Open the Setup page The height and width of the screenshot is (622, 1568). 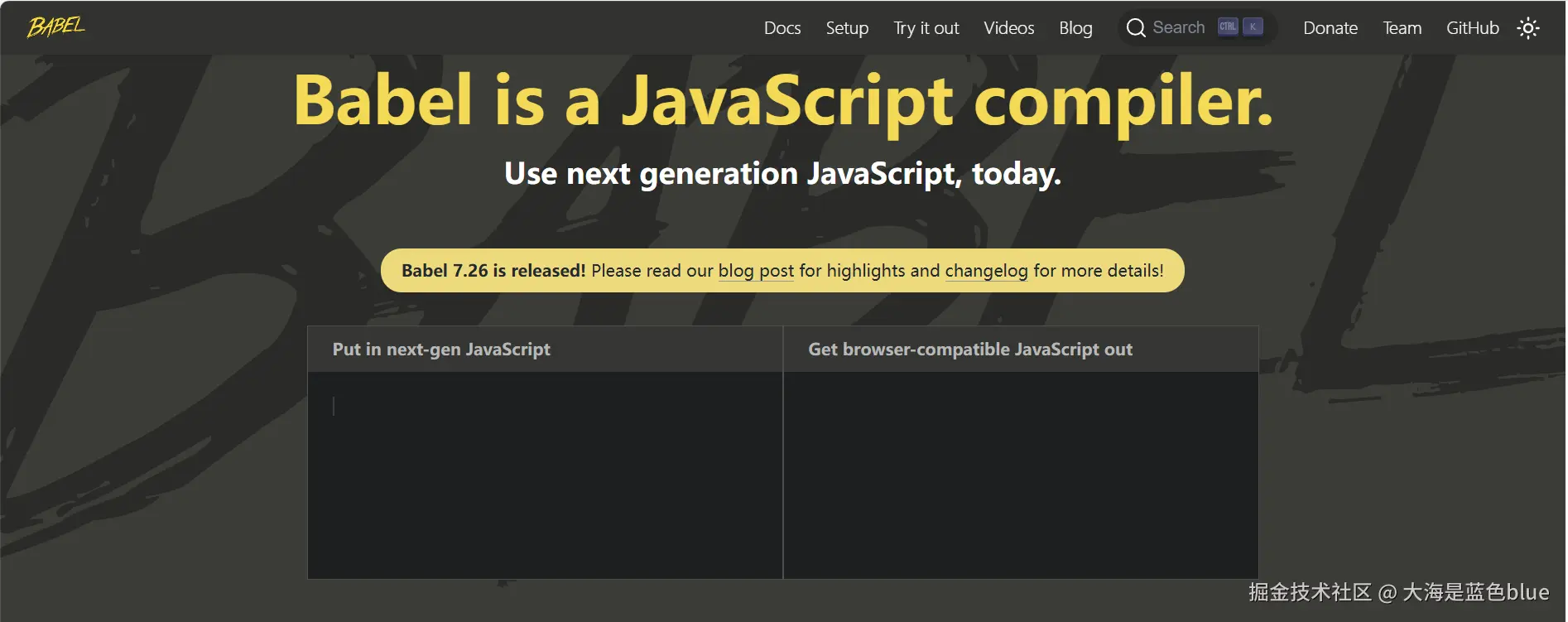click(847, 28)
